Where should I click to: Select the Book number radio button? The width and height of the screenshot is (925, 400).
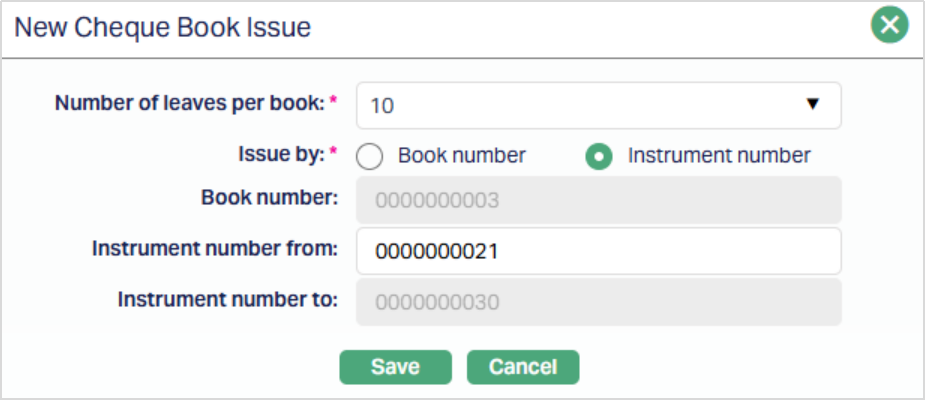(x=370, y=156)
